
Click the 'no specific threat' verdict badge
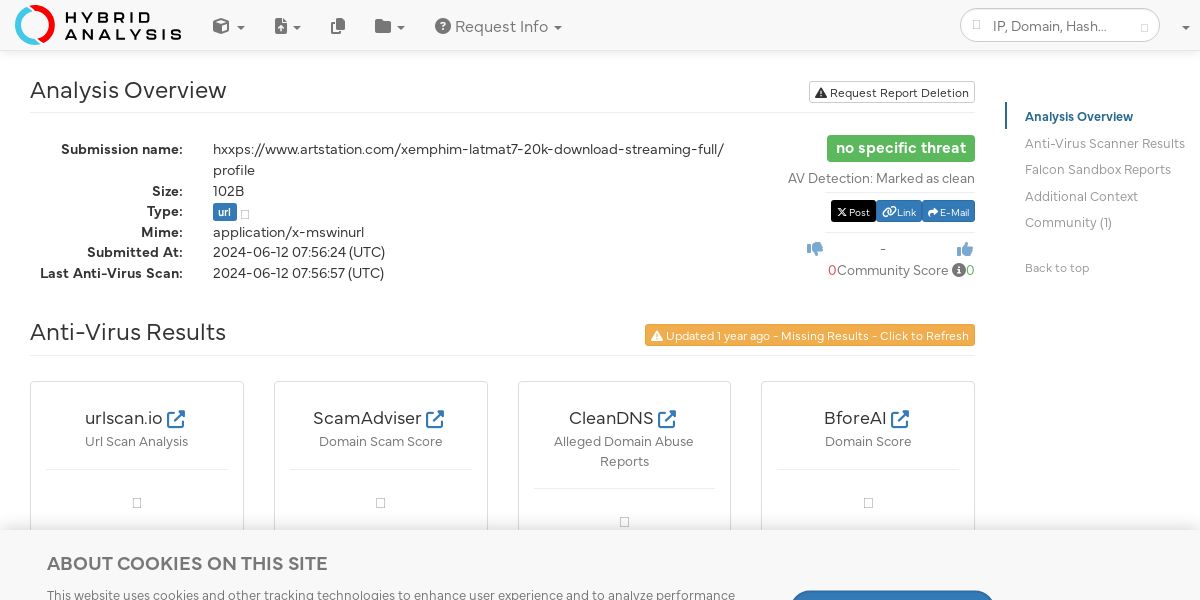click(901, 148)
